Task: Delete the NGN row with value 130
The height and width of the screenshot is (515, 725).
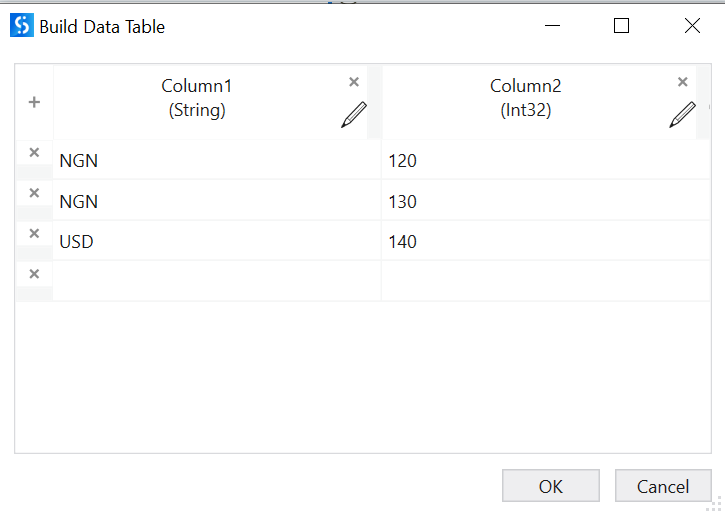Action: click(x=34, y=193)
